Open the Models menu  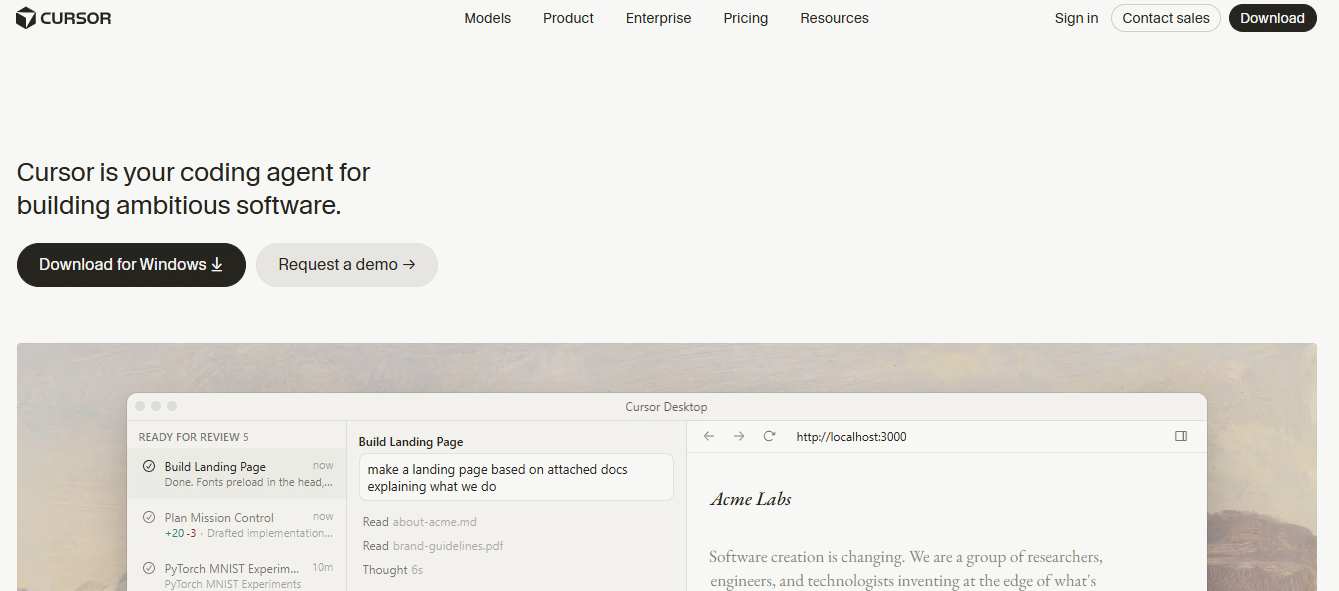coord(487,18)
